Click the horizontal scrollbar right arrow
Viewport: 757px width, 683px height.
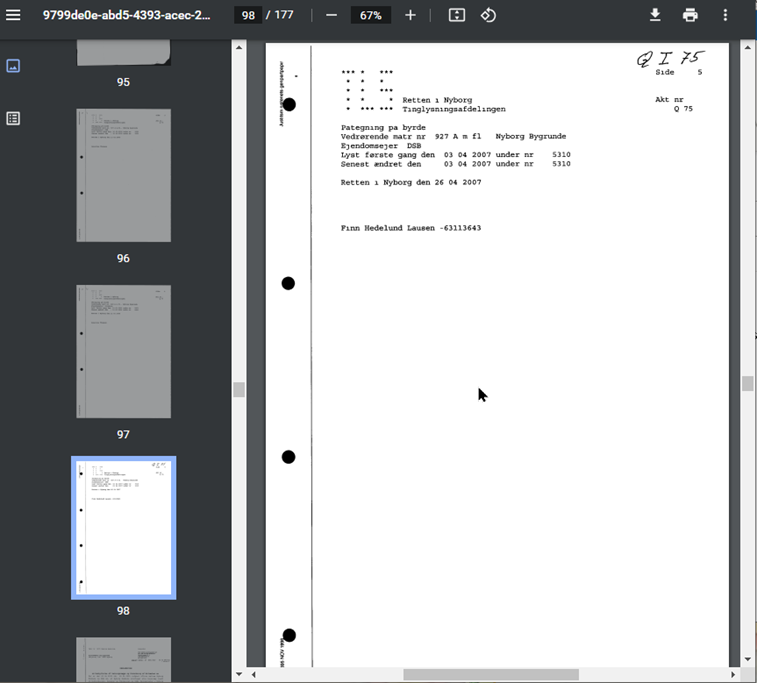click(x=733, y=675)
